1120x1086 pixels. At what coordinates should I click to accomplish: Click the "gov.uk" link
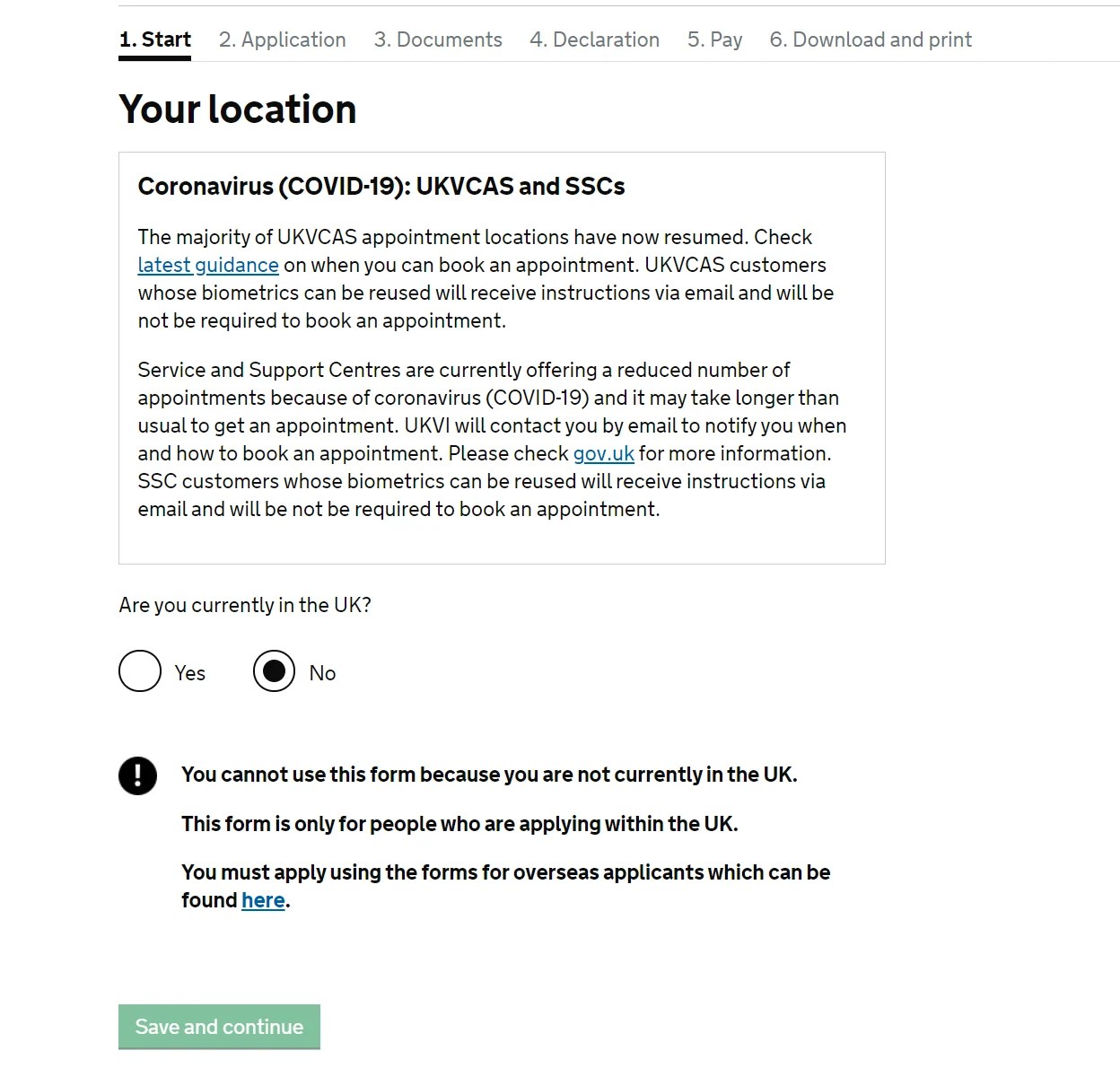coord(603,454)
